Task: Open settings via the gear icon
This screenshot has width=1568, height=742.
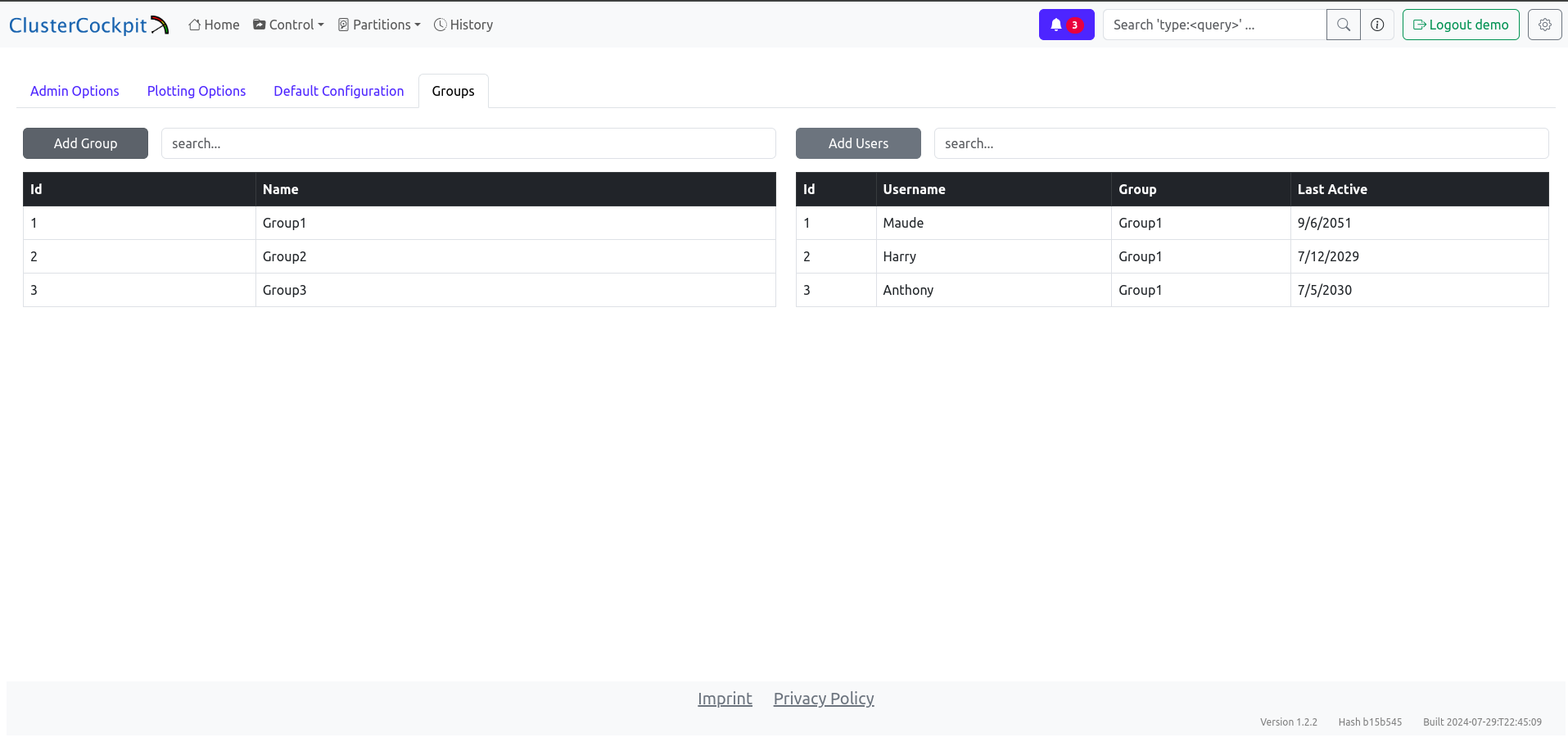Action: pos(1544,25)
